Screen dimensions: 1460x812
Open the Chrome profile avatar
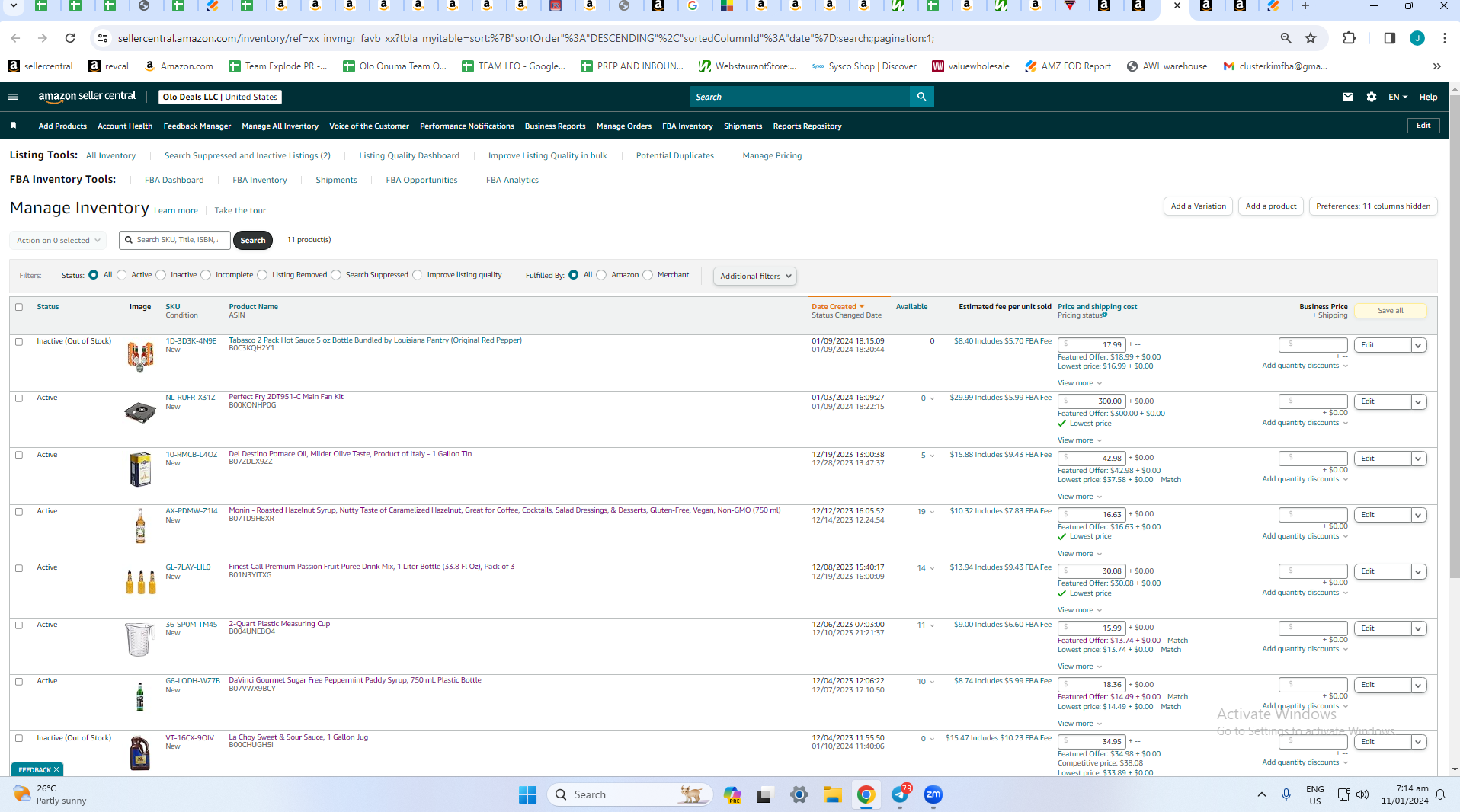[x=1417, y=38]
